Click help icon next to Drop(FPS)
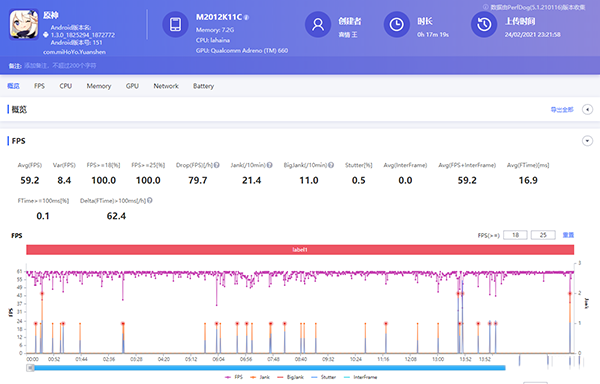600x384 pixels. pyautogui.click(x=217, y=165)
